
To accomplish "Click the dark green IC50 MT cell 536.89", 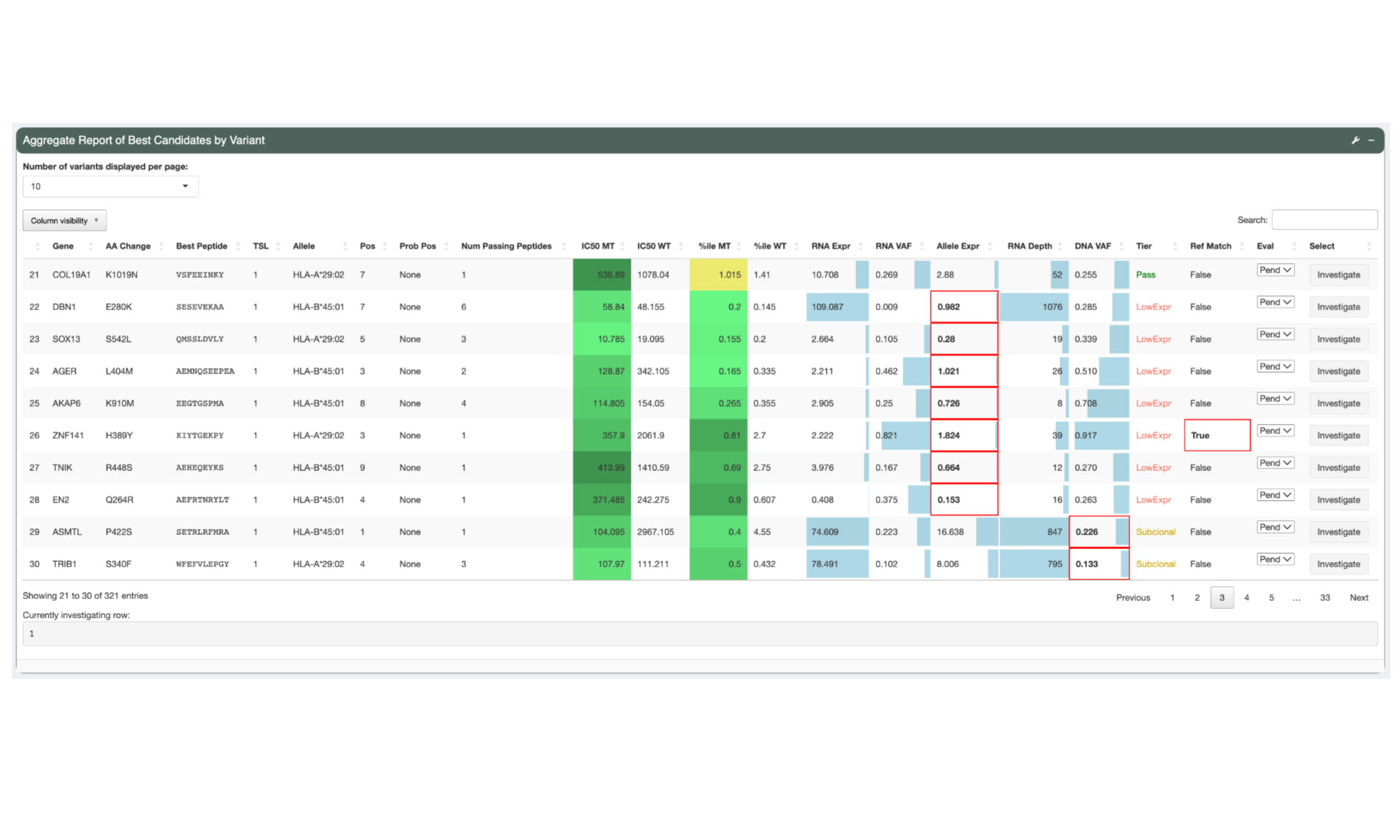I will [x=601, y=274].
